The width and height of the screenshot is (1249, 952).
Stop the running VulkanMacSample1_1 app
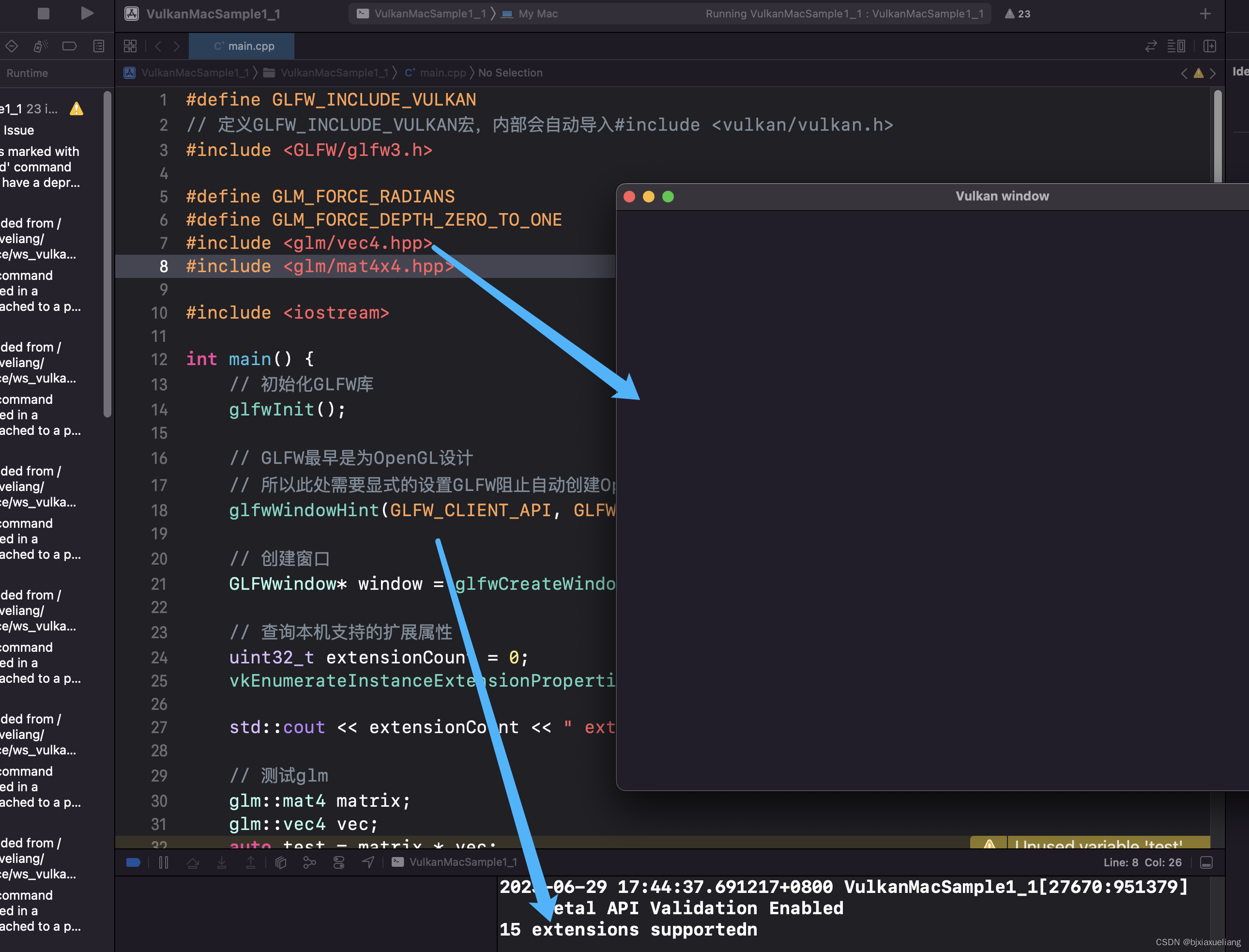[x=43, y=13]
